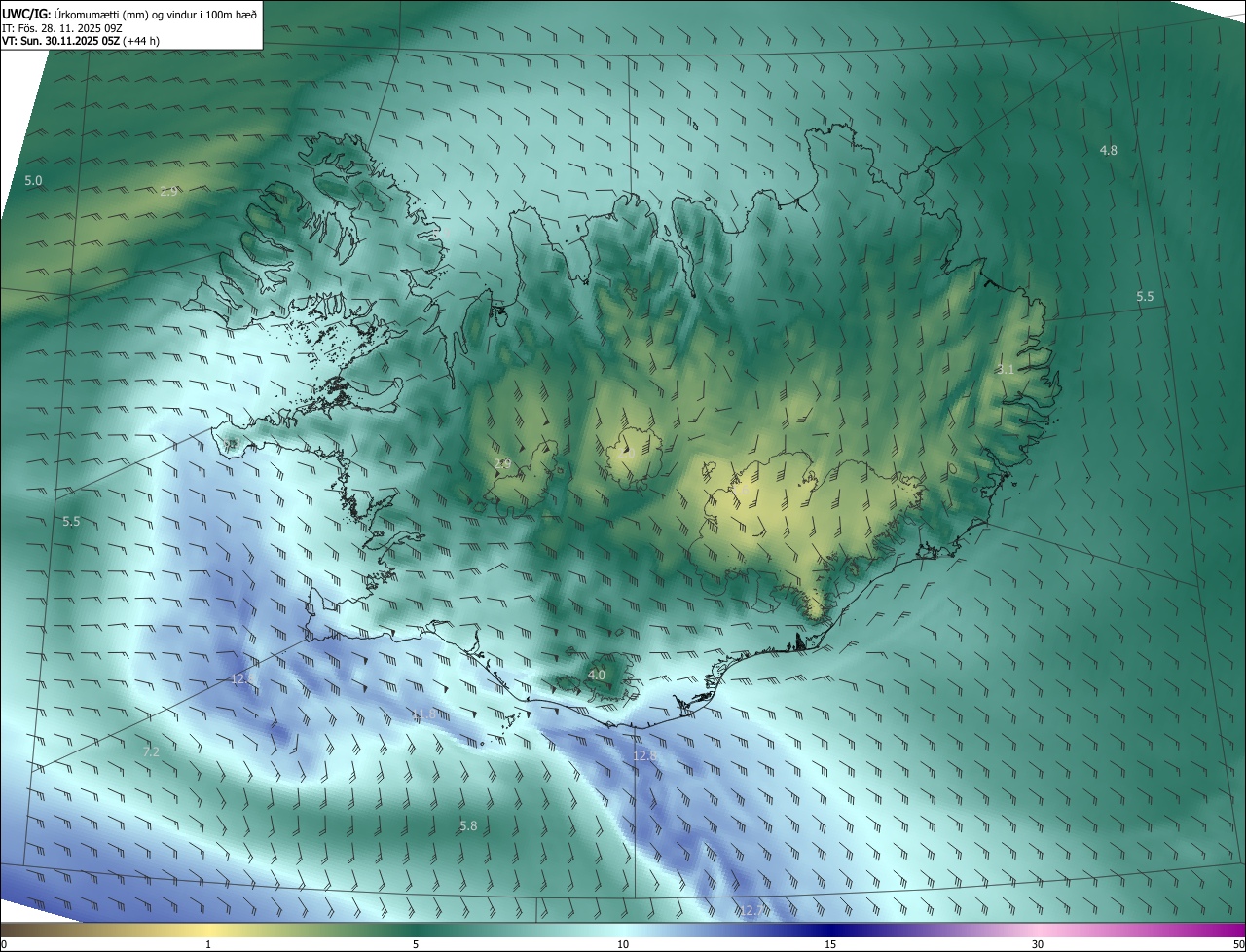The image size is (1246, 952).
Task: Click the 12.7 value label above the color bar
Action: pos(751,911)
